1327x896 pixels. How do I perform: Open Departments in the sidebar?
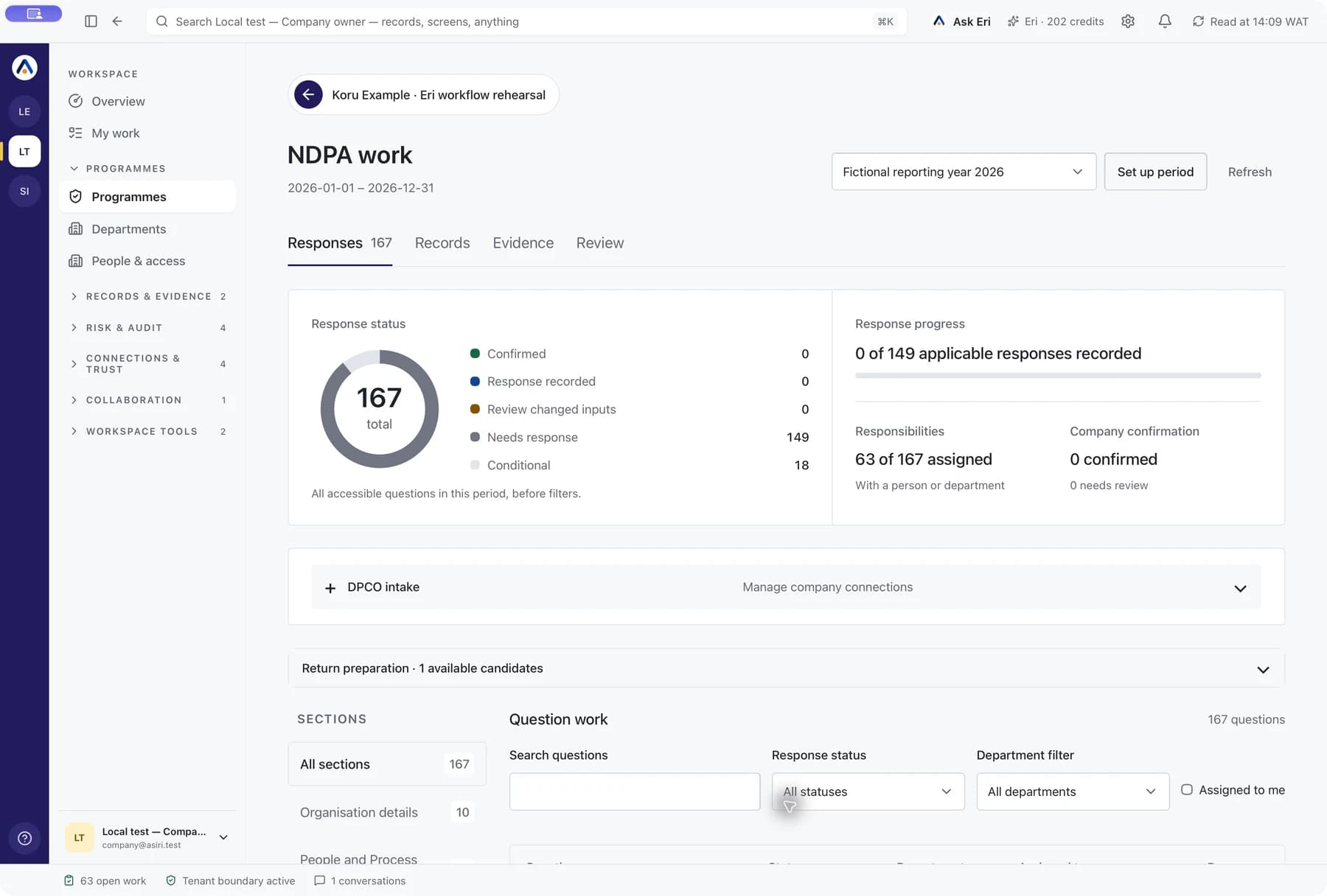[147, 228]
